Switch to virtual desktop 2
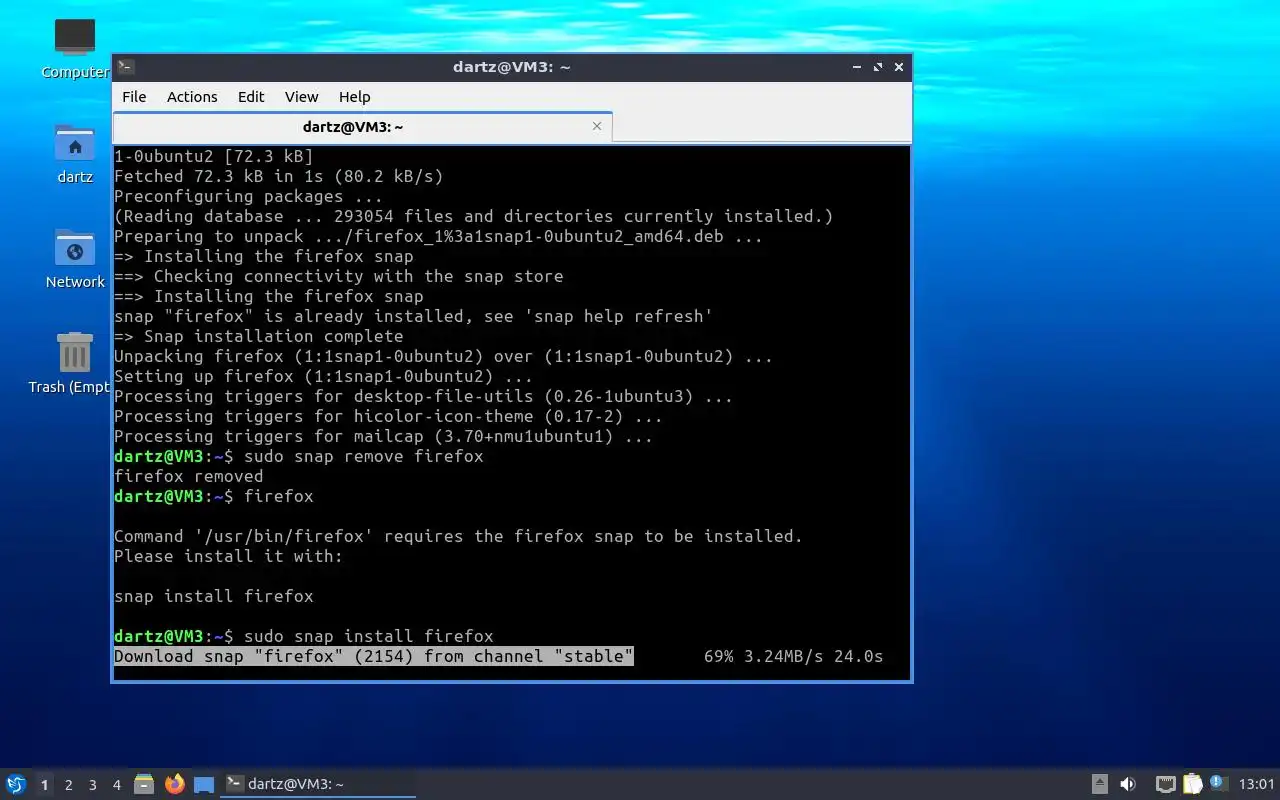The image size is (1280, 800). point(68,785)
